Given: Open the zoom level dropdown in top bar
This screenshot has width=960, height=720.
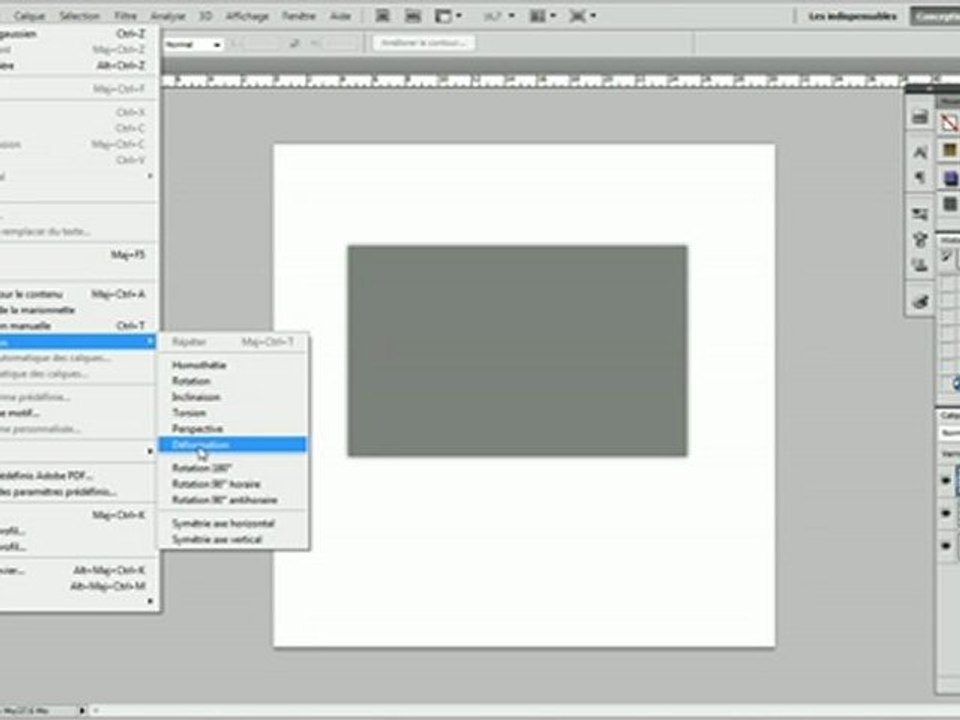Looking at the screenshot, I should 499,16.
